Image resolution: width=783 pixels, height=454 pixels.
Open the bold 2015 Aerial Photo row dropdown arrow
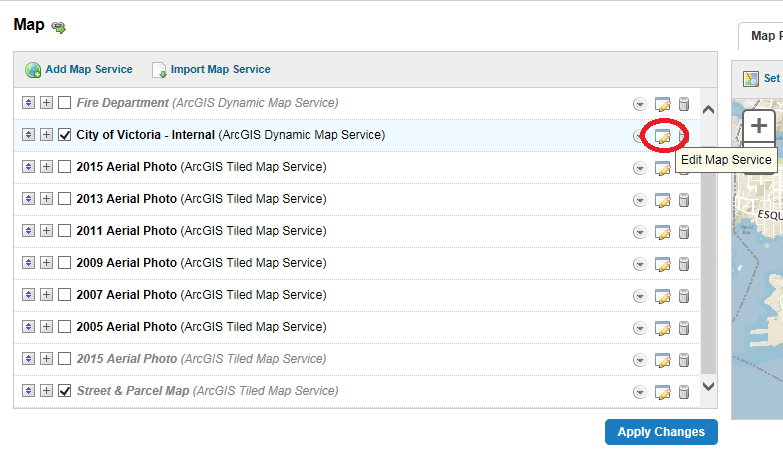pyautogui.click(x=640, y=168)
